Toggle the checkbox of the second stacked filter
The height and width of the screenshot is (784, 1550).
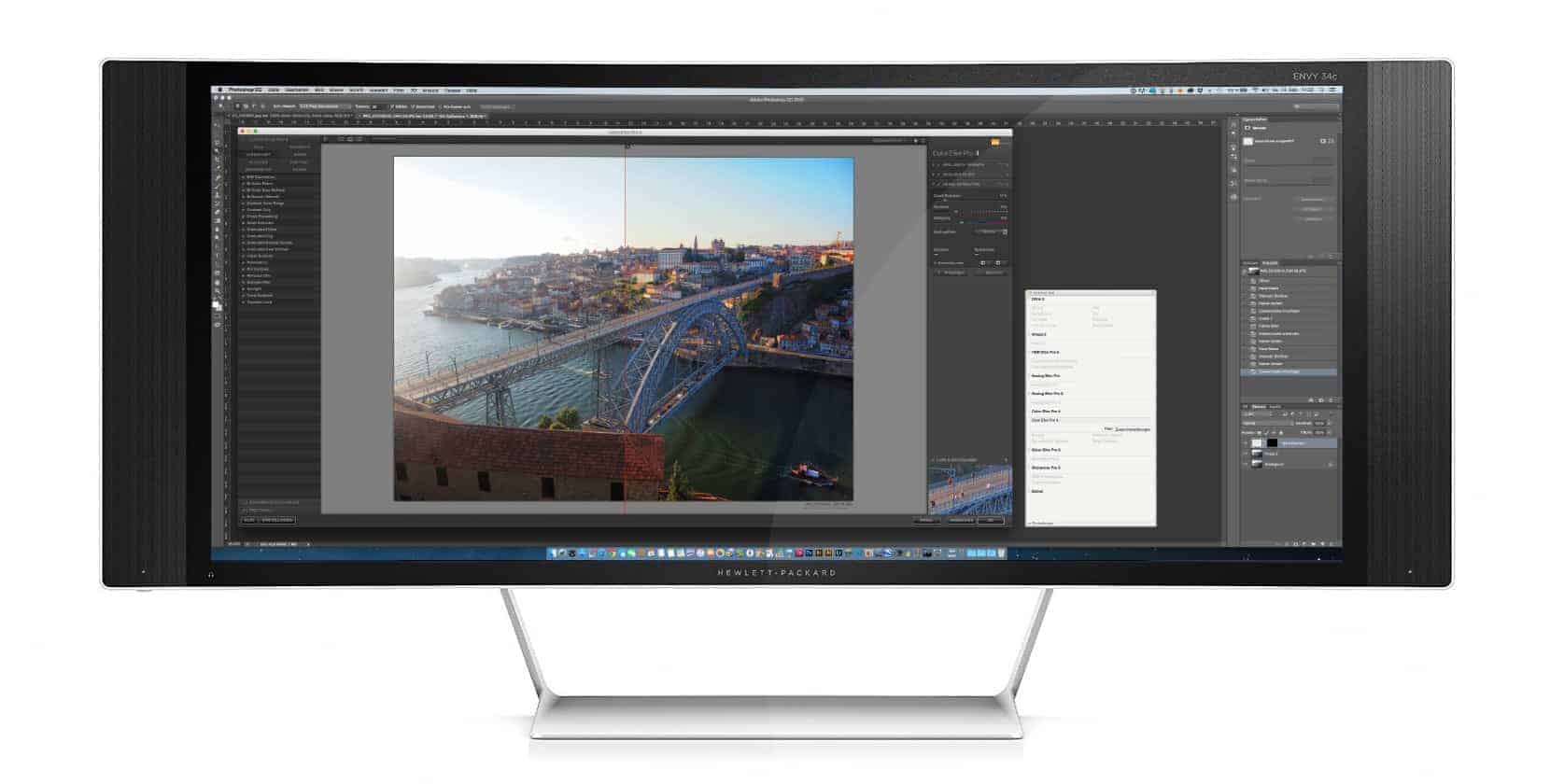938,175
